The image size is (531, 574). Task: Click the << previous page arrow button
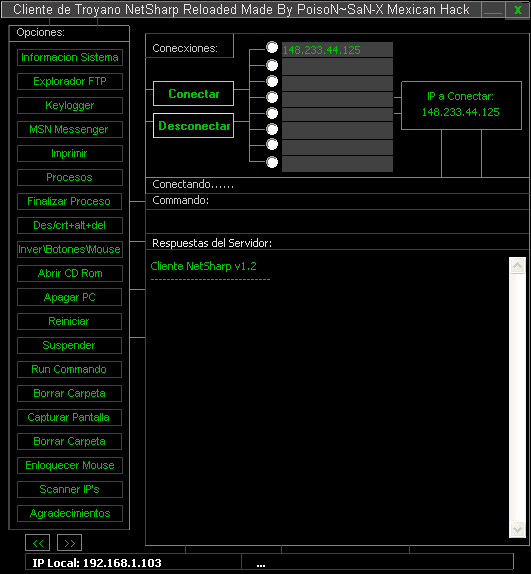[x=38, y=543]
